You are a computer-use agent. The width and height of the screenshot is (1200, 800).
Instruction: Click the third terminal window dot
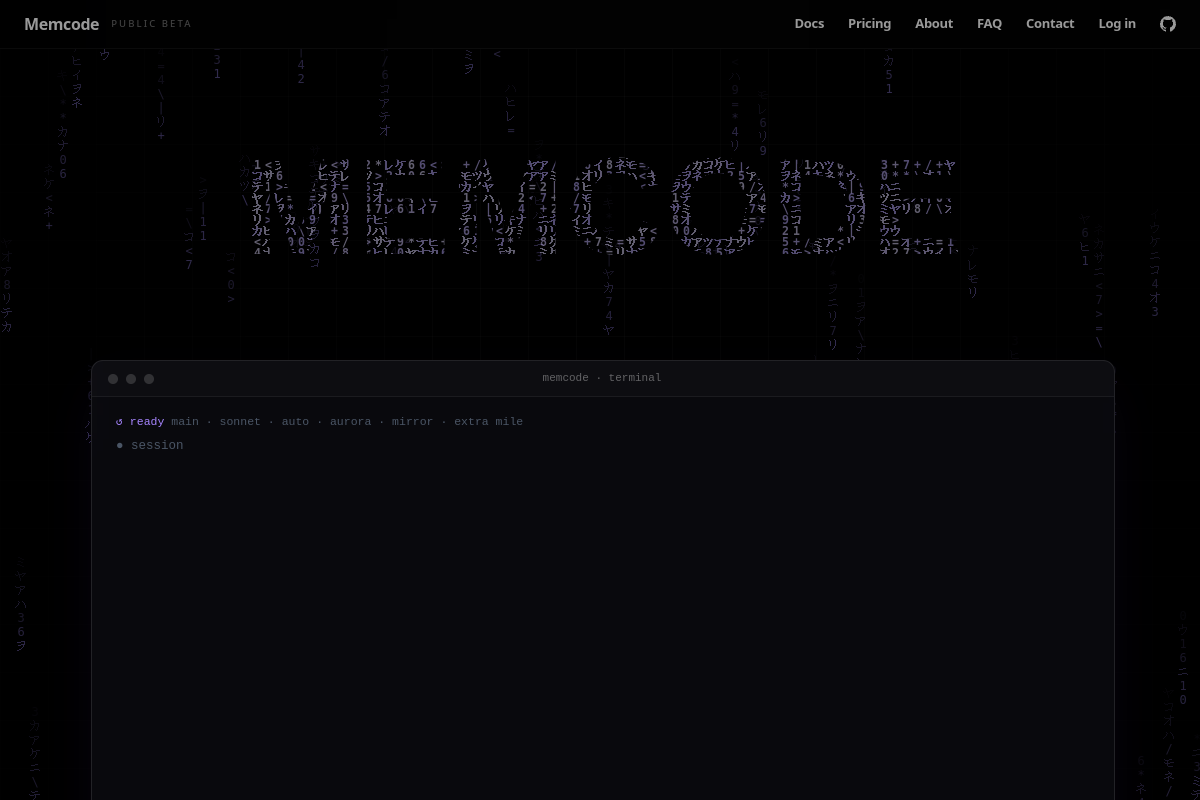(149, 379)
